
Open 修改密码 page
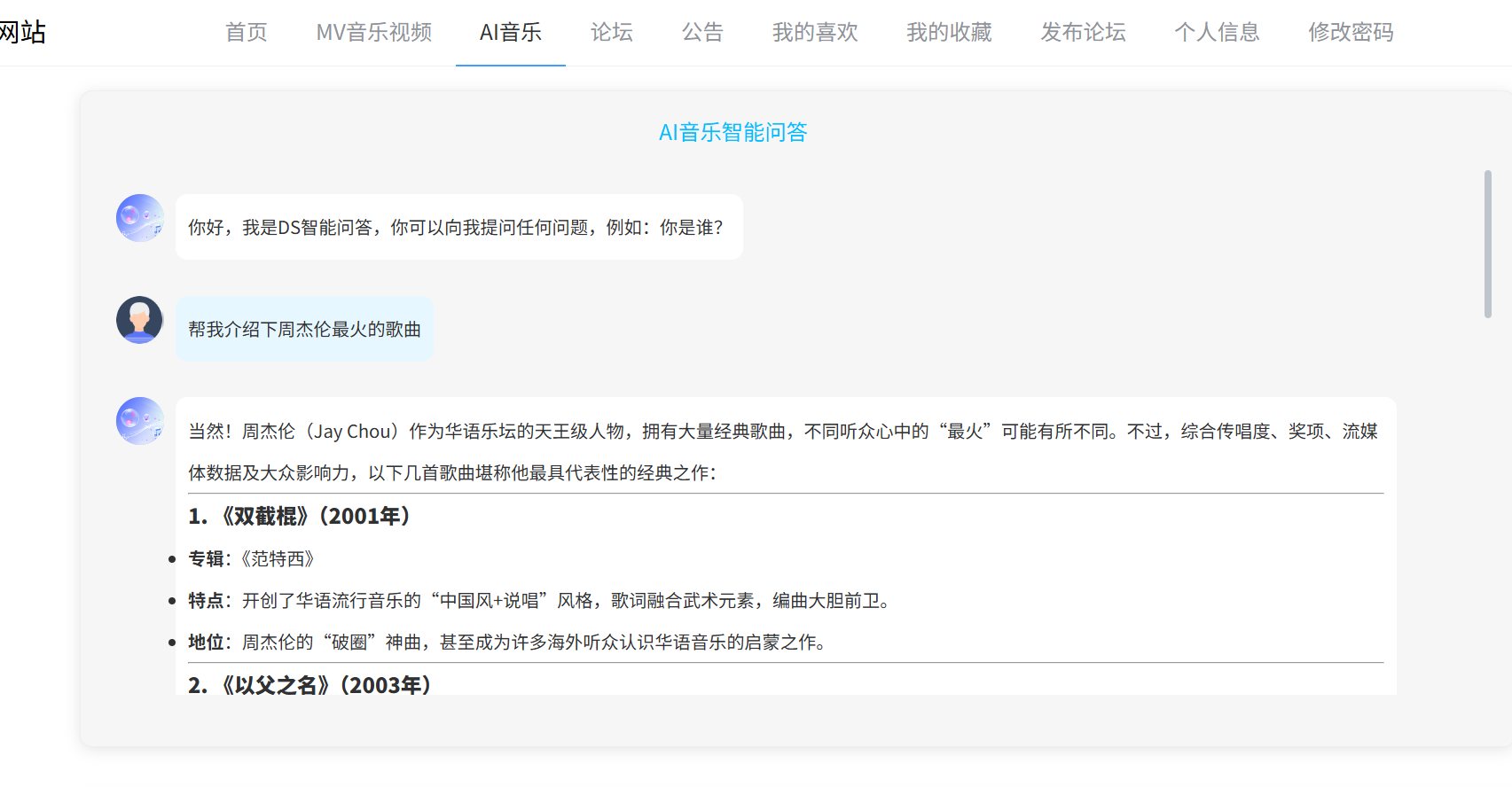point(1351,33)
